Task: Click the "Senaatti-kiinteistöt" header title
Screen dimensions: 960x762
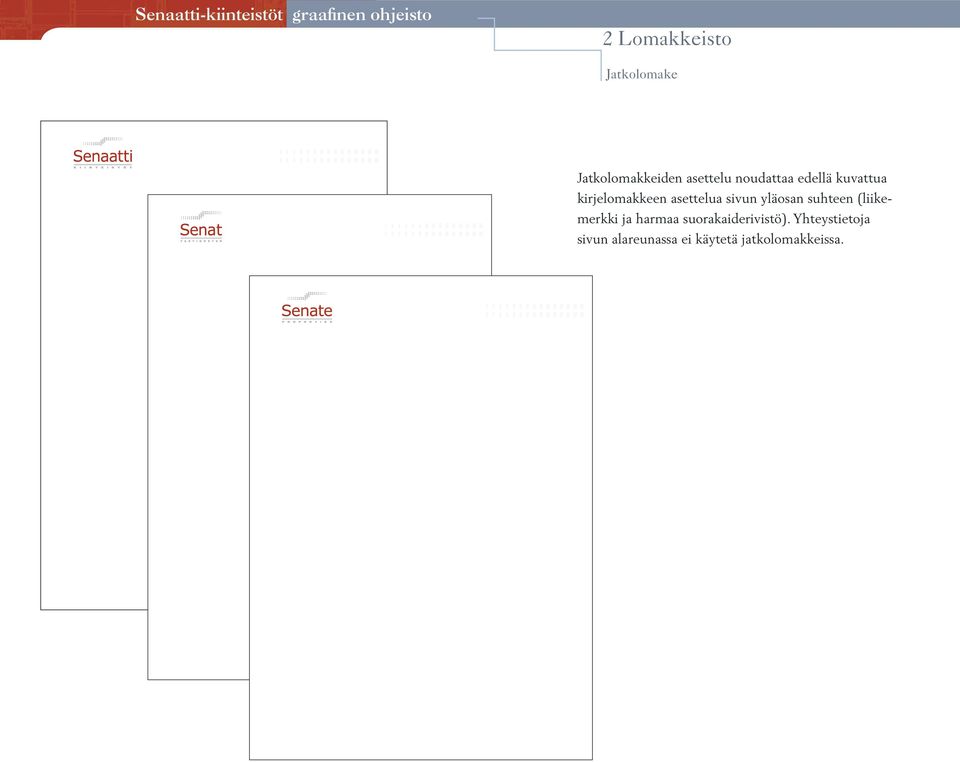Action: click(209, 14)
